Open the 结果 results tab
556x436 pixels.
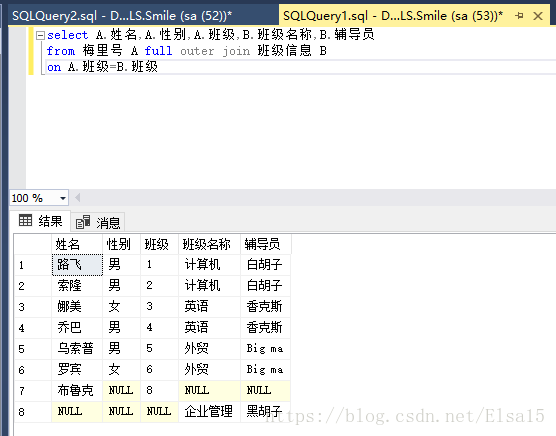pyautogui.click(x=40, y=221)
